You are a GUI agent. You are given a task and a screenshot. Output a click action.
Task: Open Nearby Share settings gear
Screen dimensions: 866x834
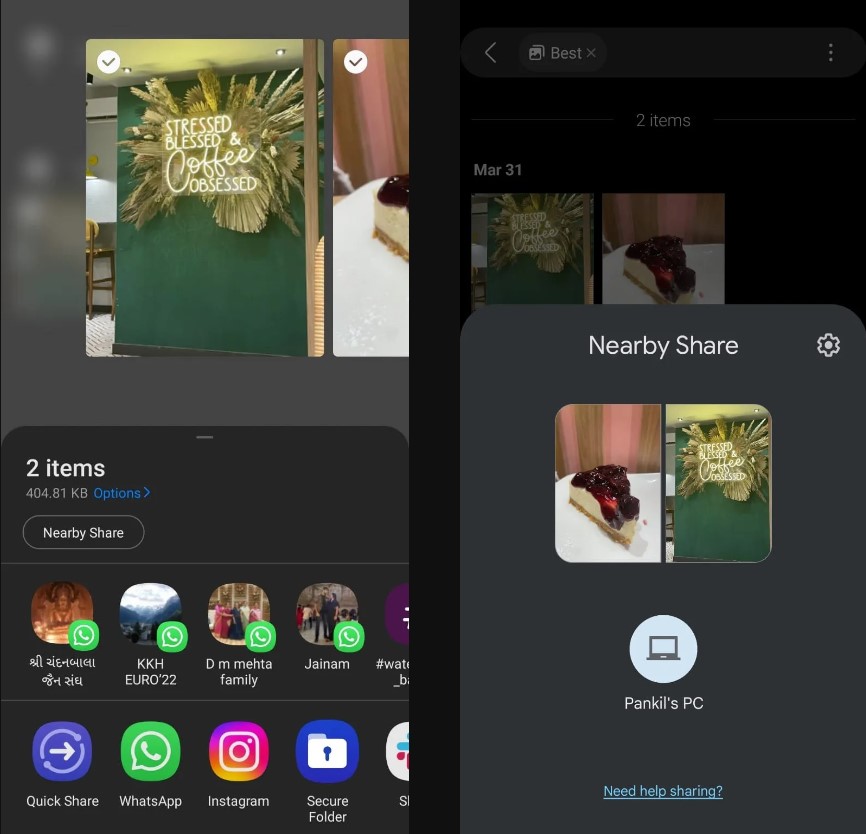pos(828,345)
